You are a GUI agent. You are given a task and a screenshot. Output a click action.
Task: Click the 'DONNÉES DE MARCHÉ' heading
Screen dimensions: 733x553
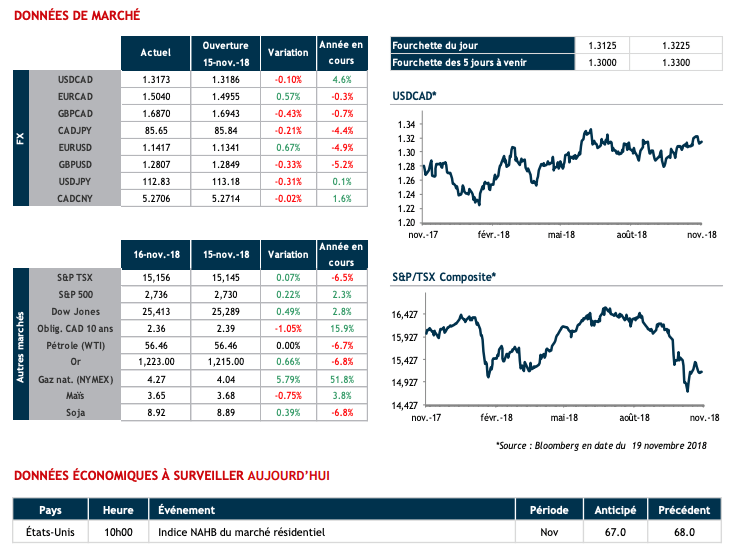pos(76,16)
